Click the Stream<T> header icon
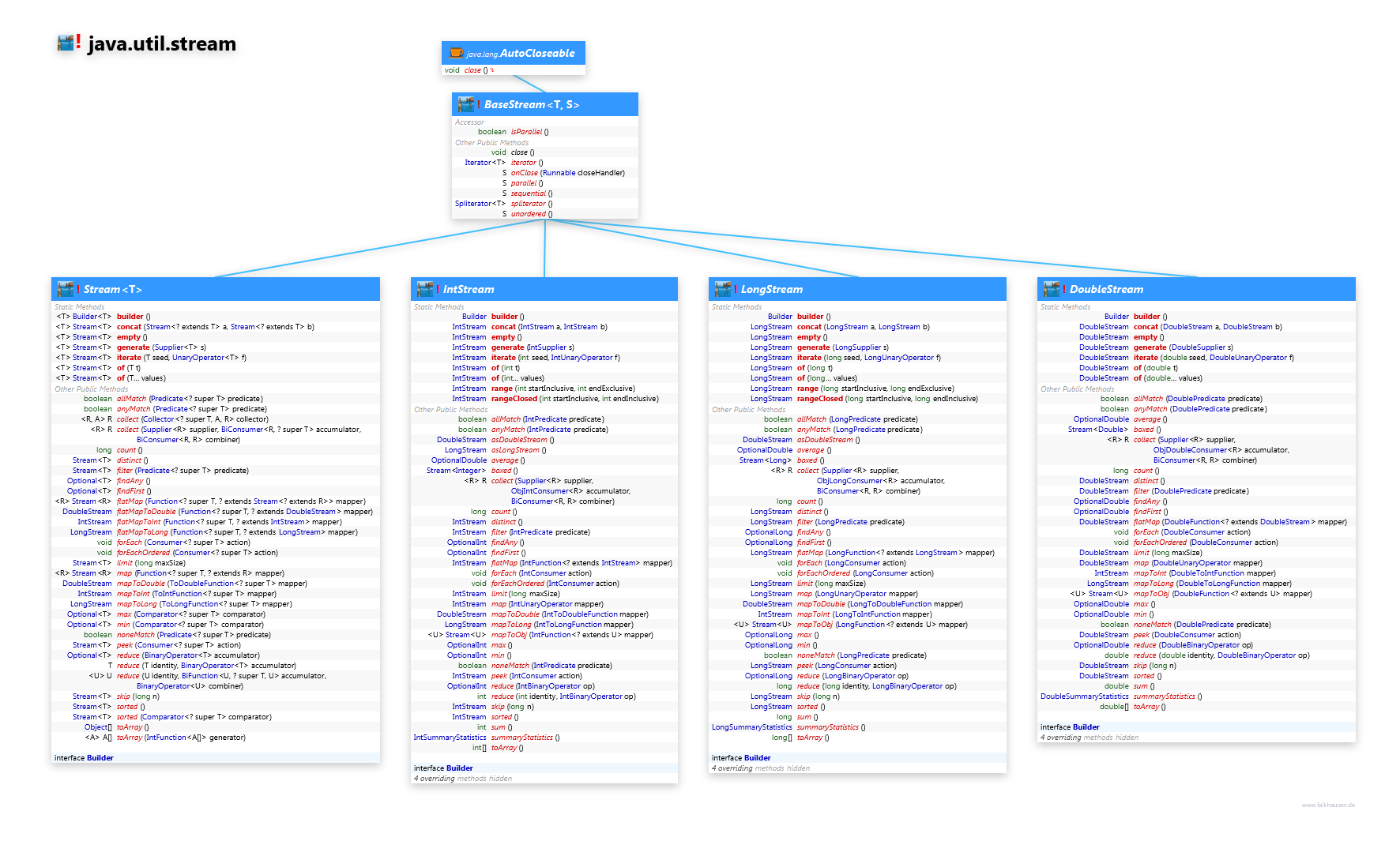The width and height of the screenshot is (1400, 841). click(66, 289)
